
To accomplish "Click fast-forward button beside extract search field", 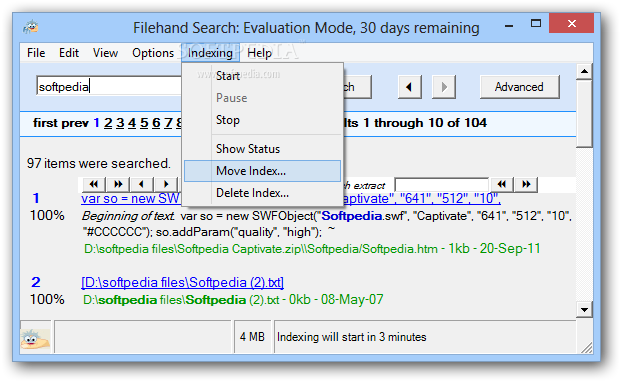I will coord(526,184).
